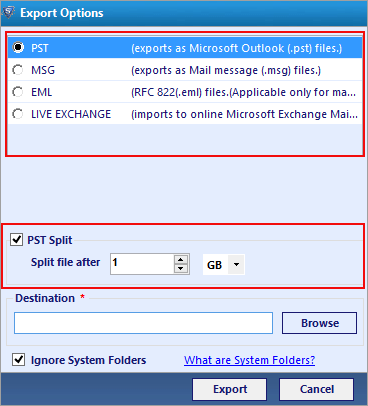Click the Browse button

click(319, 323)
